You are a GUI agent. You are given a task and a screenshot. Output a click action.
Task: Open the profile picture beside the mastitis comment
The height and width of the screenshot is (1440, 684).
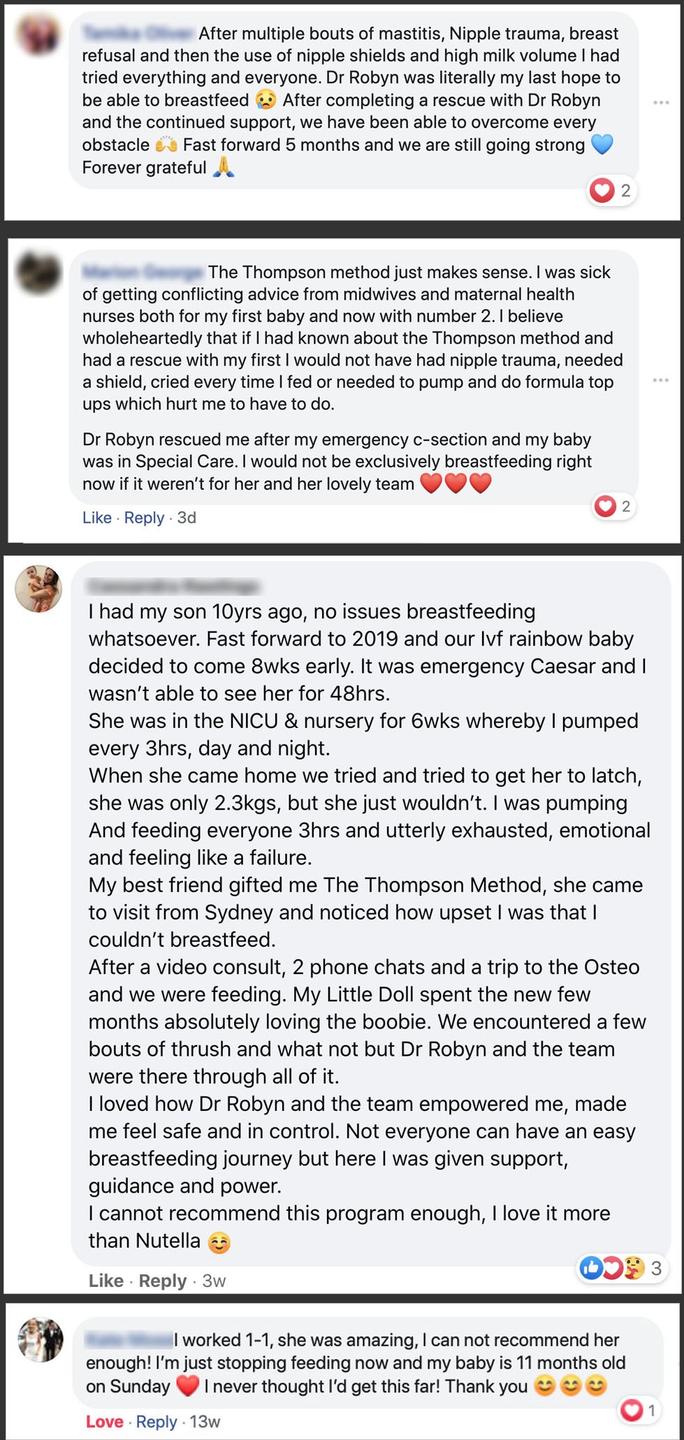coord(38,35)
